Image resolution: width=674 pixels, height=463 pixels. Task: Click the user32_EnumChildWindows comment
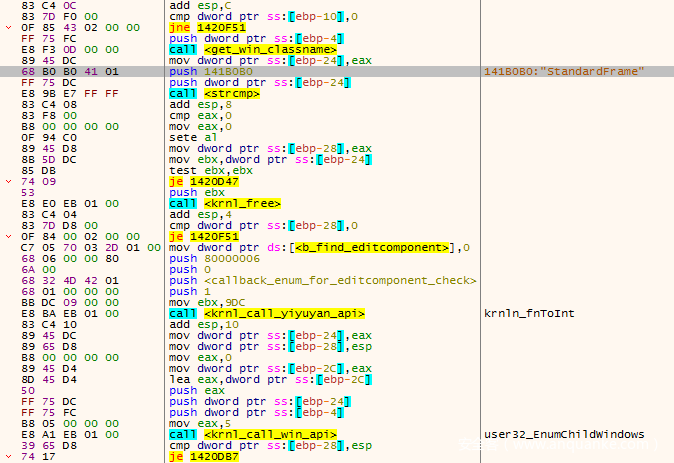562,434
